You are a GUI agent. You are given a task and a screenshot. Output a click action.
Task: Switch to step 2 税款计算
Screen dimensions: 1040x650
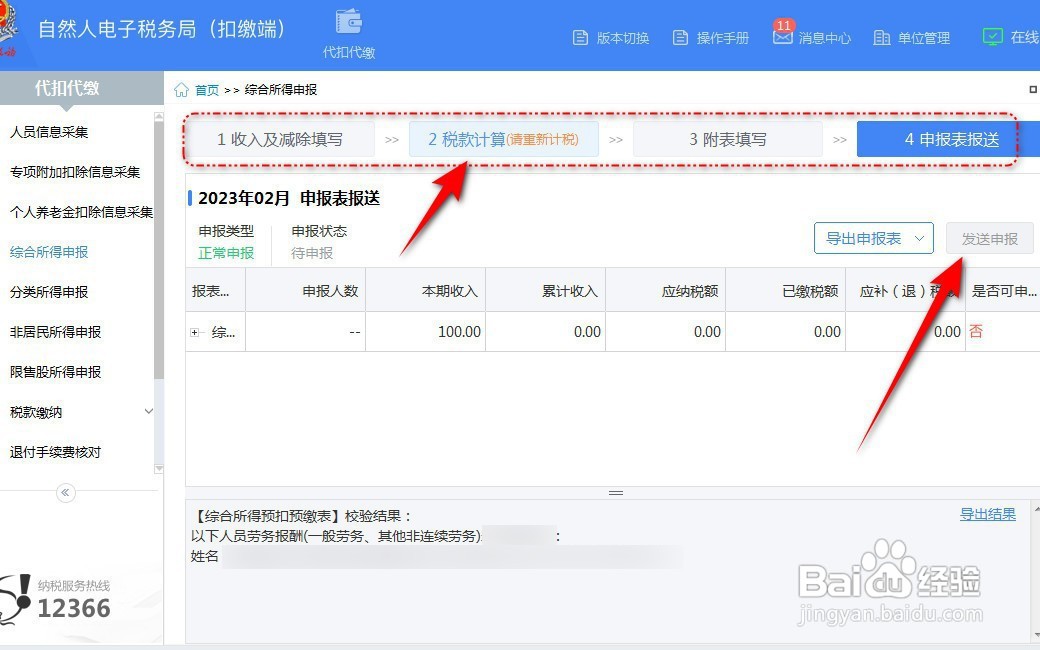[504, 138]
